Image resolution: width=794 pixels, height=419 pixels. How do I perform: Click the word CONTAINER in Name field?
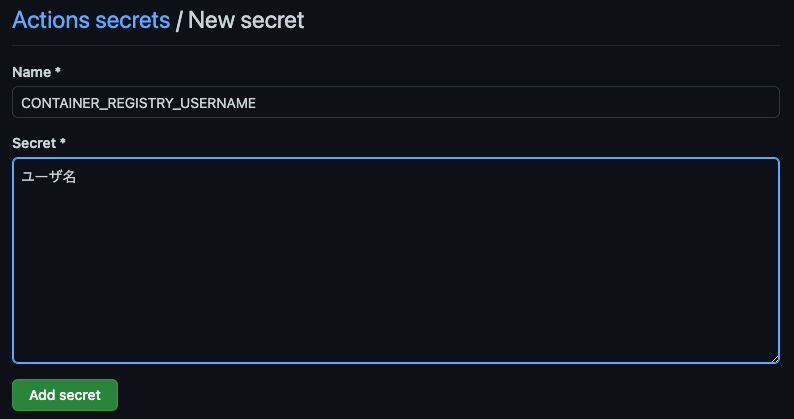click(x=60, y=103)
